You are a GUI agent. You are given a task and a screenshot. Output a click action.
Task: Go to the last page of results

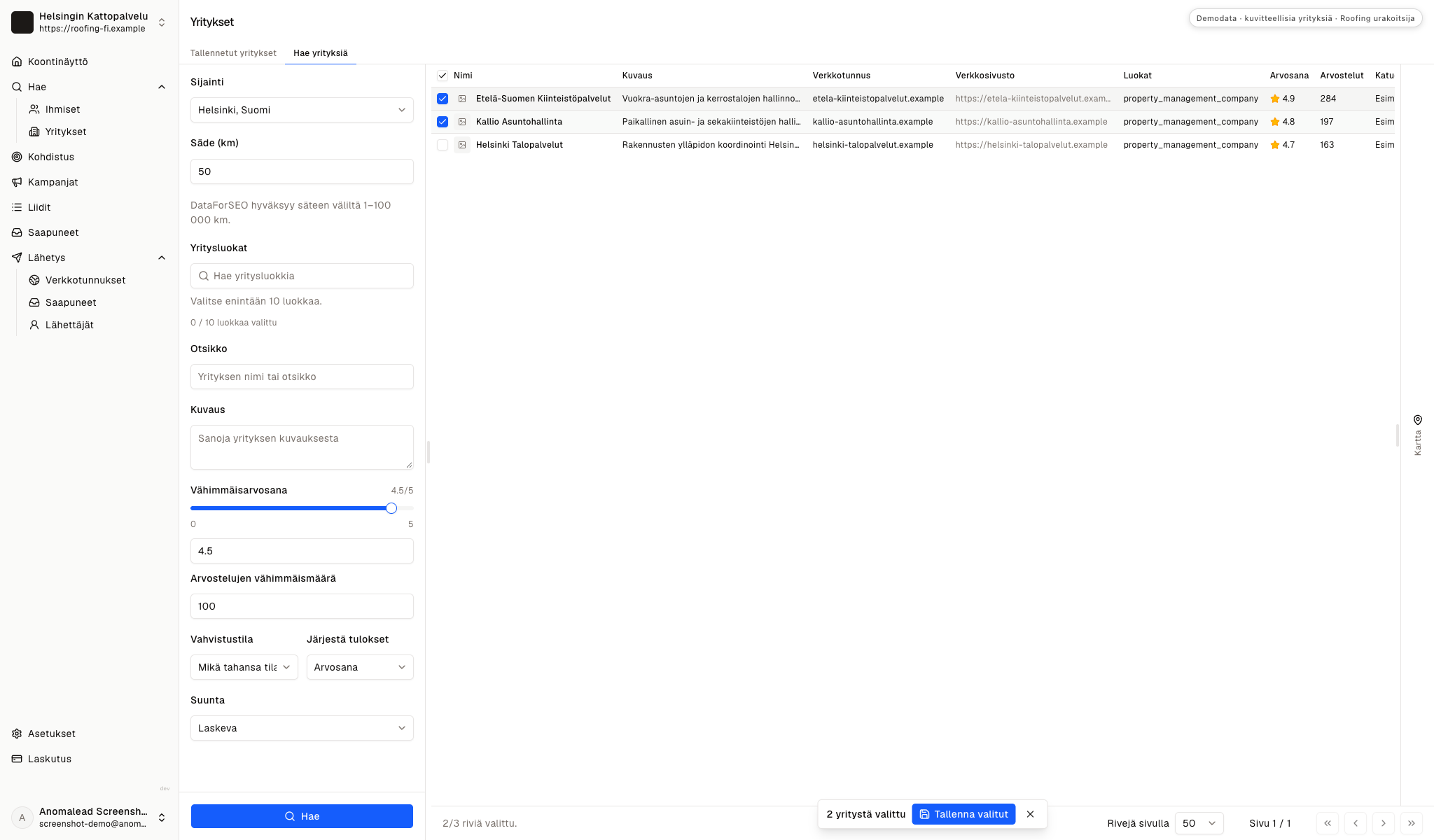(1411, 823)
